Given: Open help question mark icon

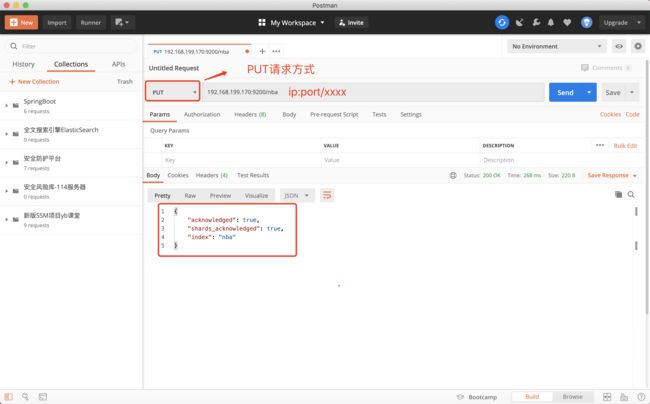Looking at the screenshot, I should [x=641, y=397].
